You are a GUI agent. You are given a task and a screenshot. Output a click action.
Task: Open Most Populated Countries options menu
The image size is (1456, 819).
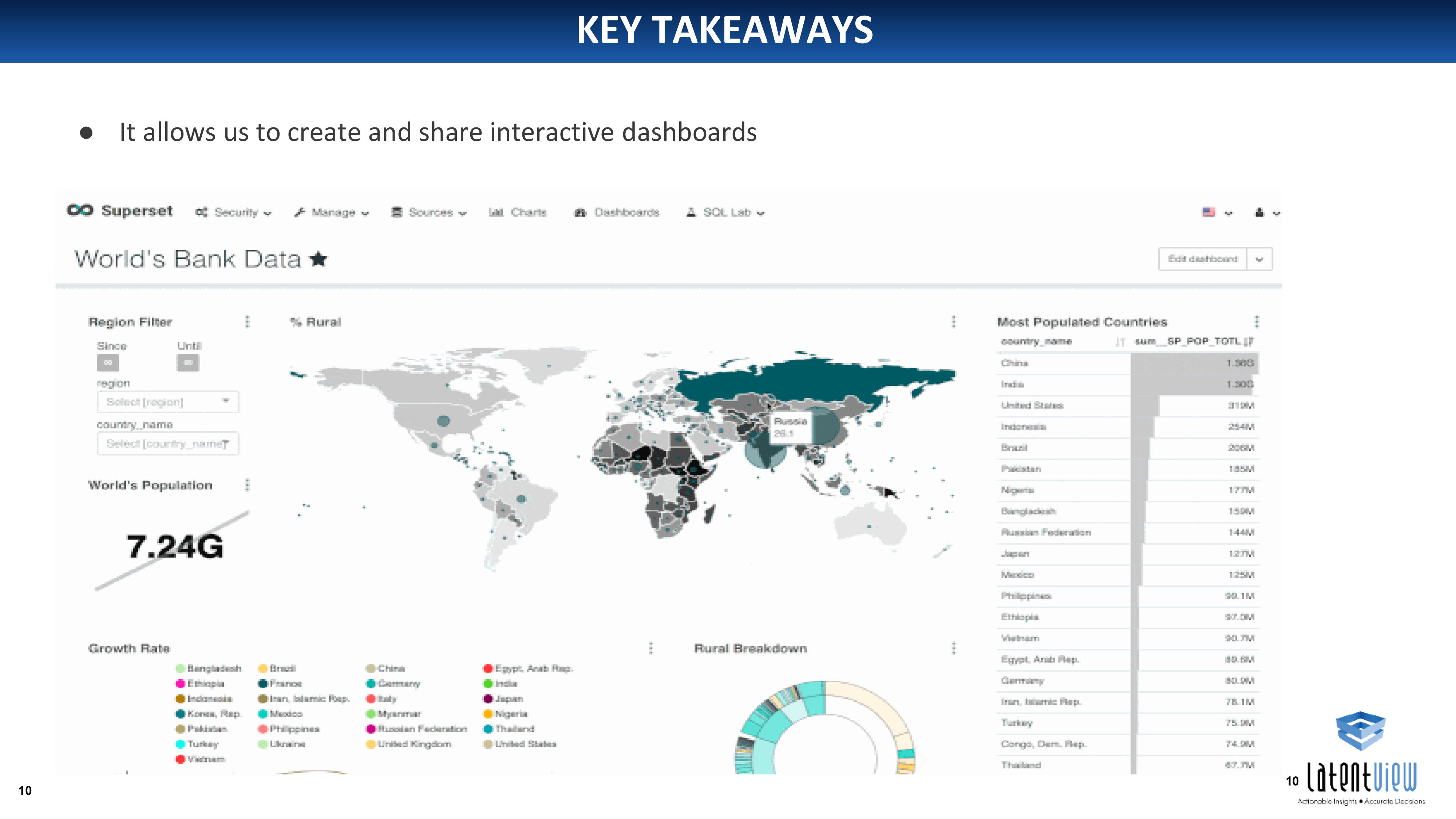click(x=1257, y=322)
